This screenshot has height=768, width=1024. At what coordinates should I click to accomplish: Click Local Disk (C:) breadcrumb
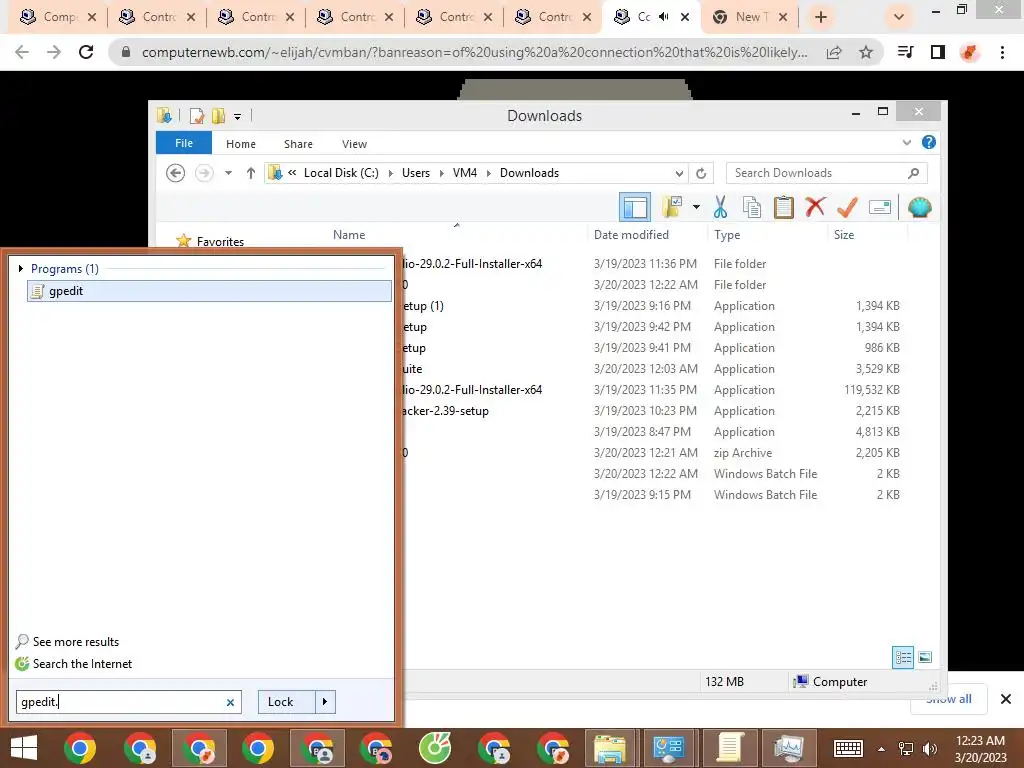(x=341, y=173)
